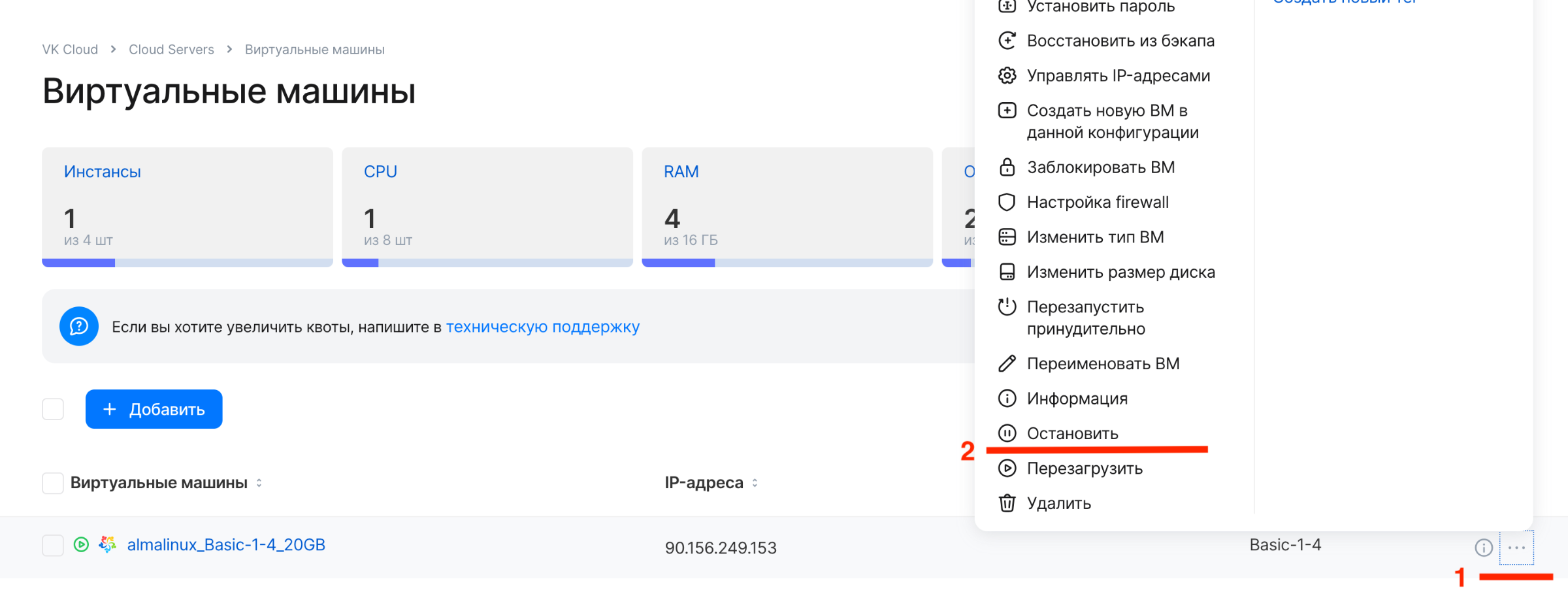
Task: Select Перезагрузить from the context menu
Action: tap(1085, 469)
